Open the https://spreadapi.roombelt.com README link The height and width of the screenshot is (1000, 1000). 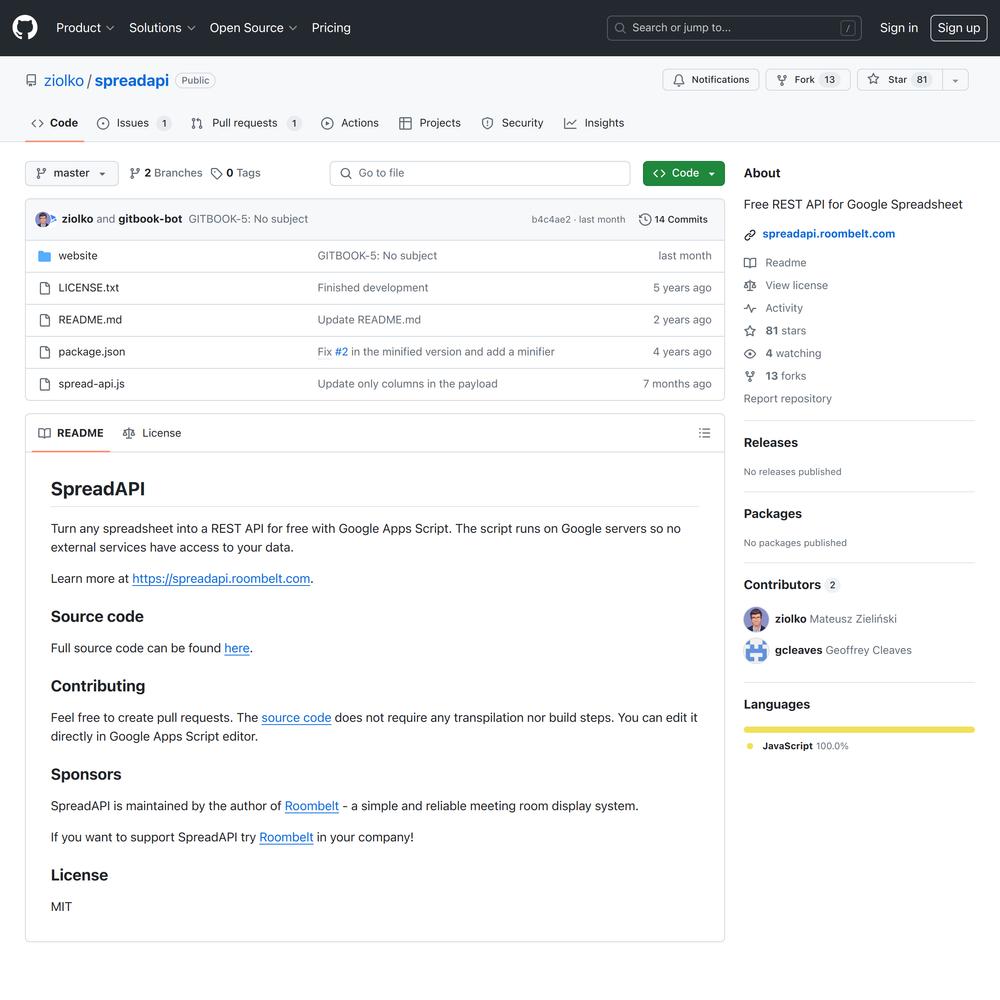[x=221, y=579]
